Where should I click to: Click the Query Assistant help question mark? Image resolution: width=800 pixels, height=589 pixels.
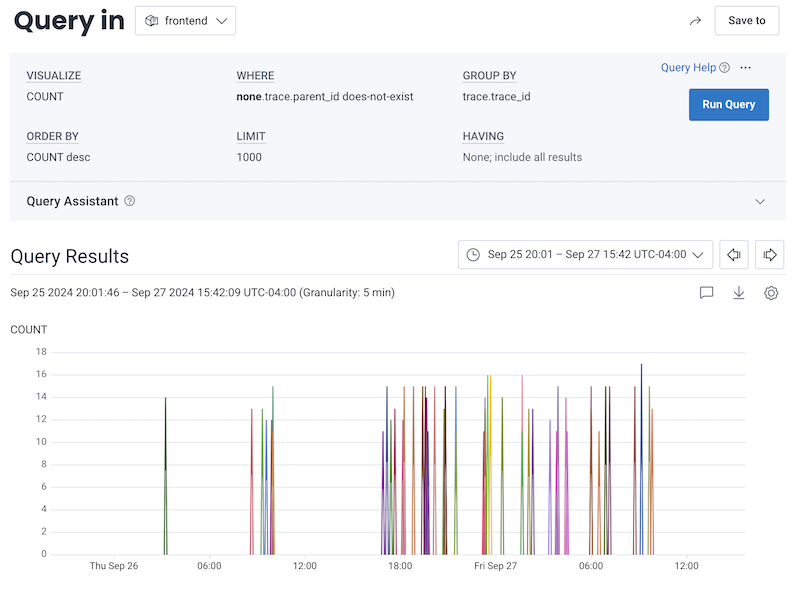pyautogui.click(x=129, y=201)
